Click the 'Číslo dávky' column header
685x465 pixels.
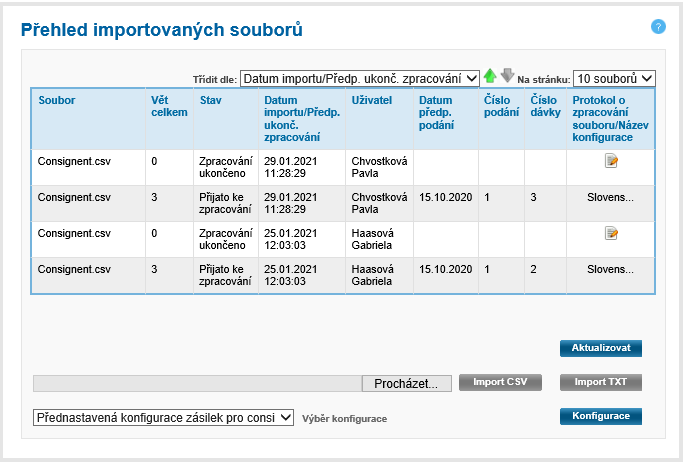pyautogui.click(x=544, y=107)
